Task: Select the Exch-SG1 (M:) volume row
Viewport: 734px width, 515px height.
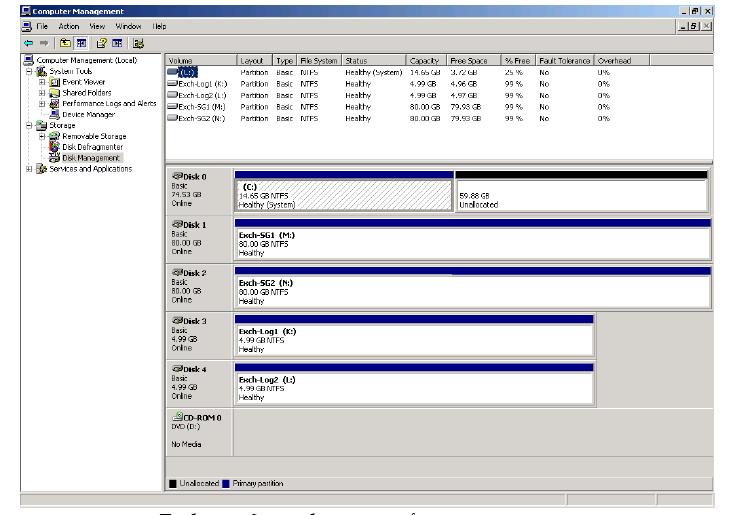Action: pyautogui.click(x=201, y=106)
